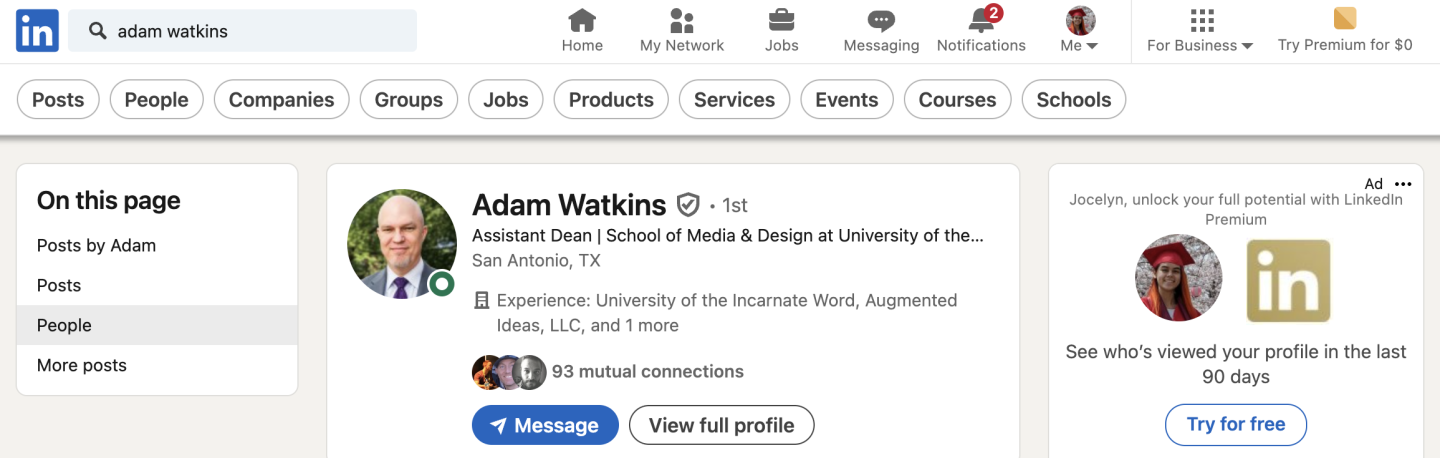The image size is (1440, 458).
Task: Filter results by Posts pill
Action: pos(58,100)
